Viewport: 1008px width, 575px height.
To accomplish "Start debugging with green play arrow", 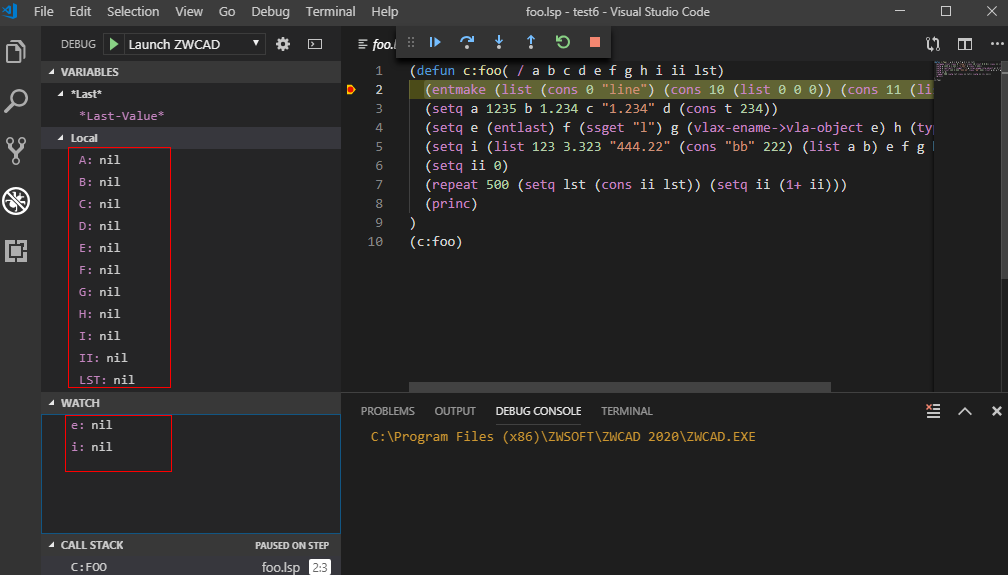I will [114, 44].
